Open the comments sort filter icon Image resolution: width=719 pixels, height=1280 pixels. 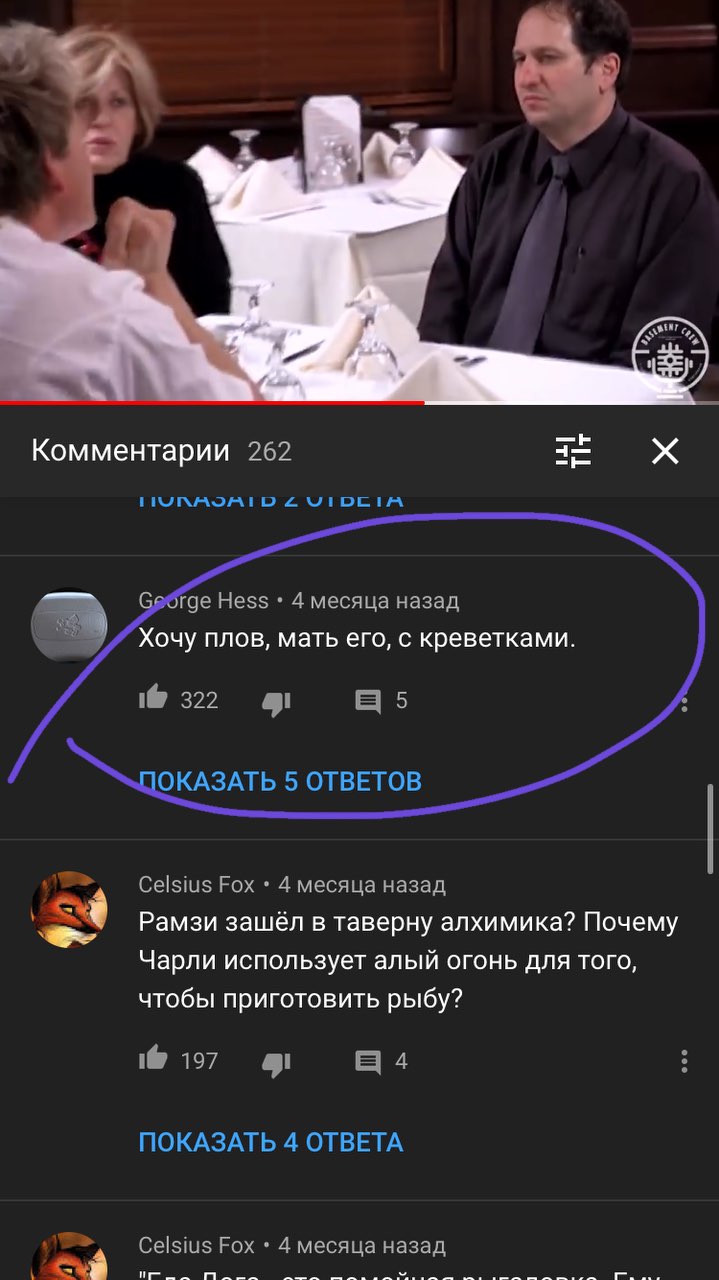pos(574,451)
